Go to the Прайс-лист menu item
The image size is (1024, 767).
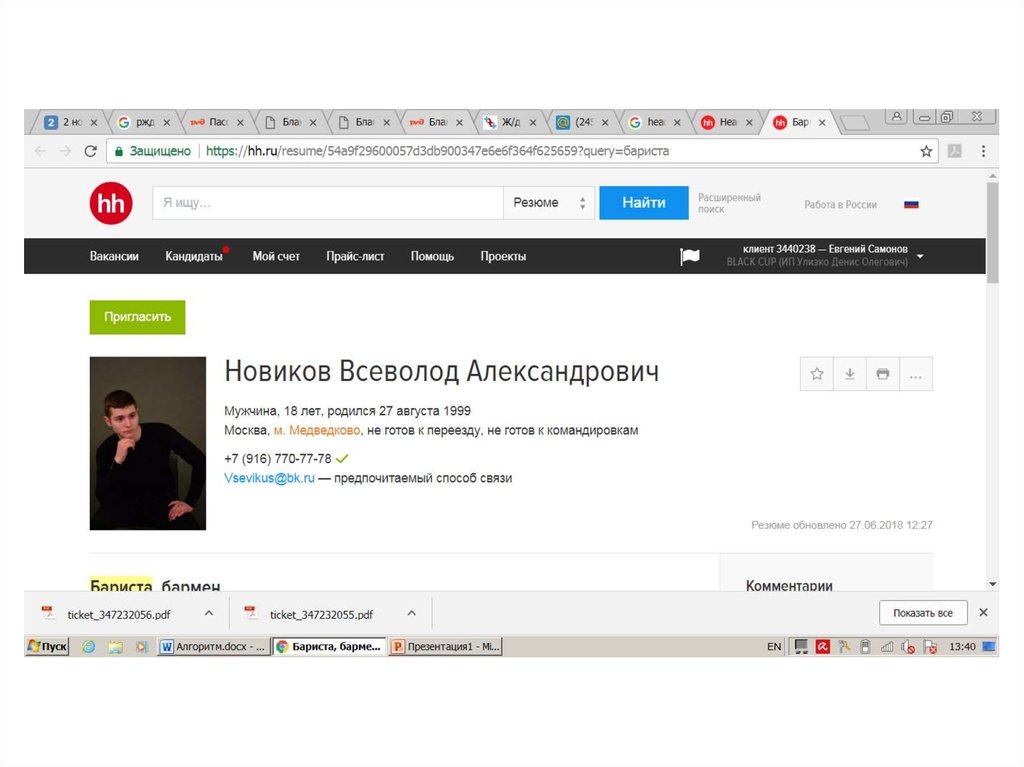coord(355,257)
